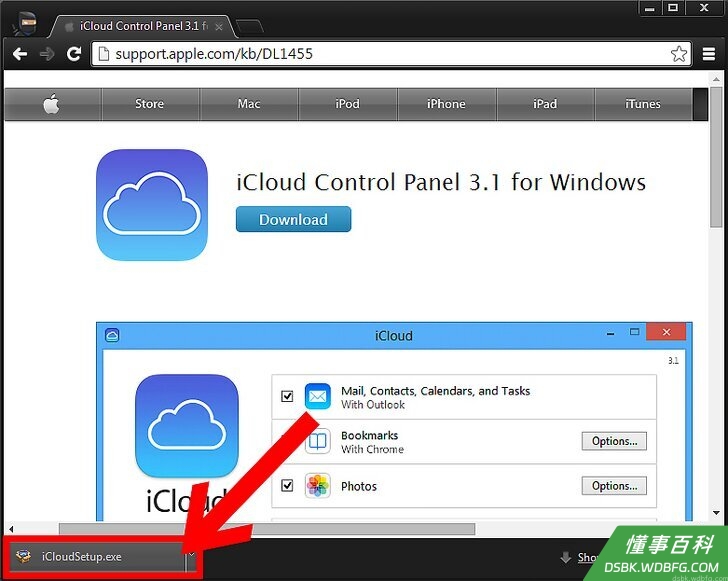Minimize the Chrome browser window
This screenshot has height=581, width=728.
click(650, 9)
